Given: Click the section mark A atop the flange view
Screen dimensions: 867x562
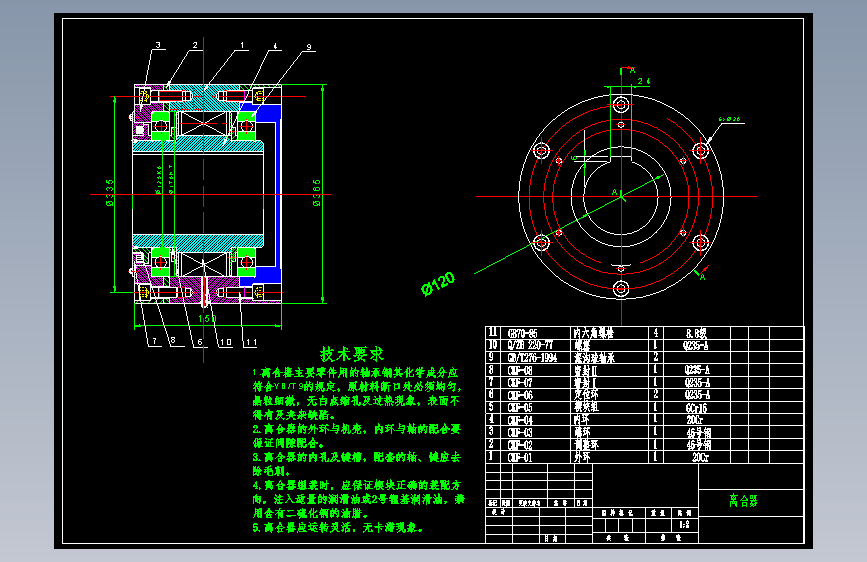Looking at the screenshot, I should coord(633,70).
